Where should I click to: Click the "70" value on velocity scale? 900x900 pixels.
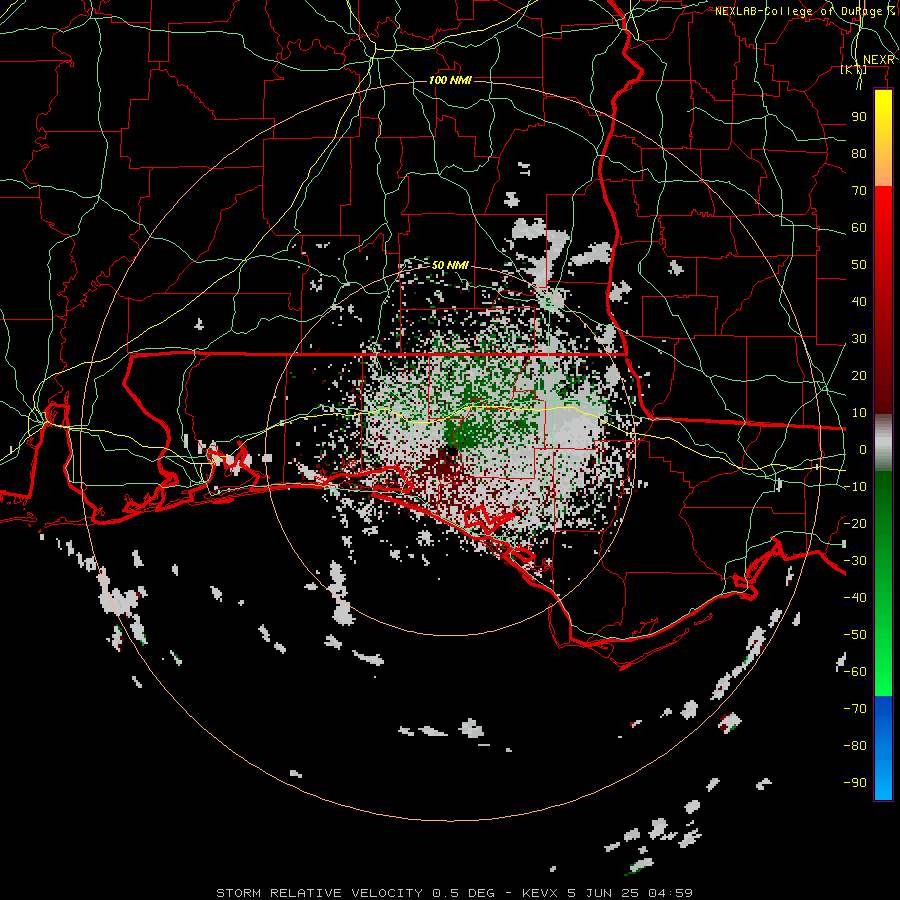pos(859,191)
